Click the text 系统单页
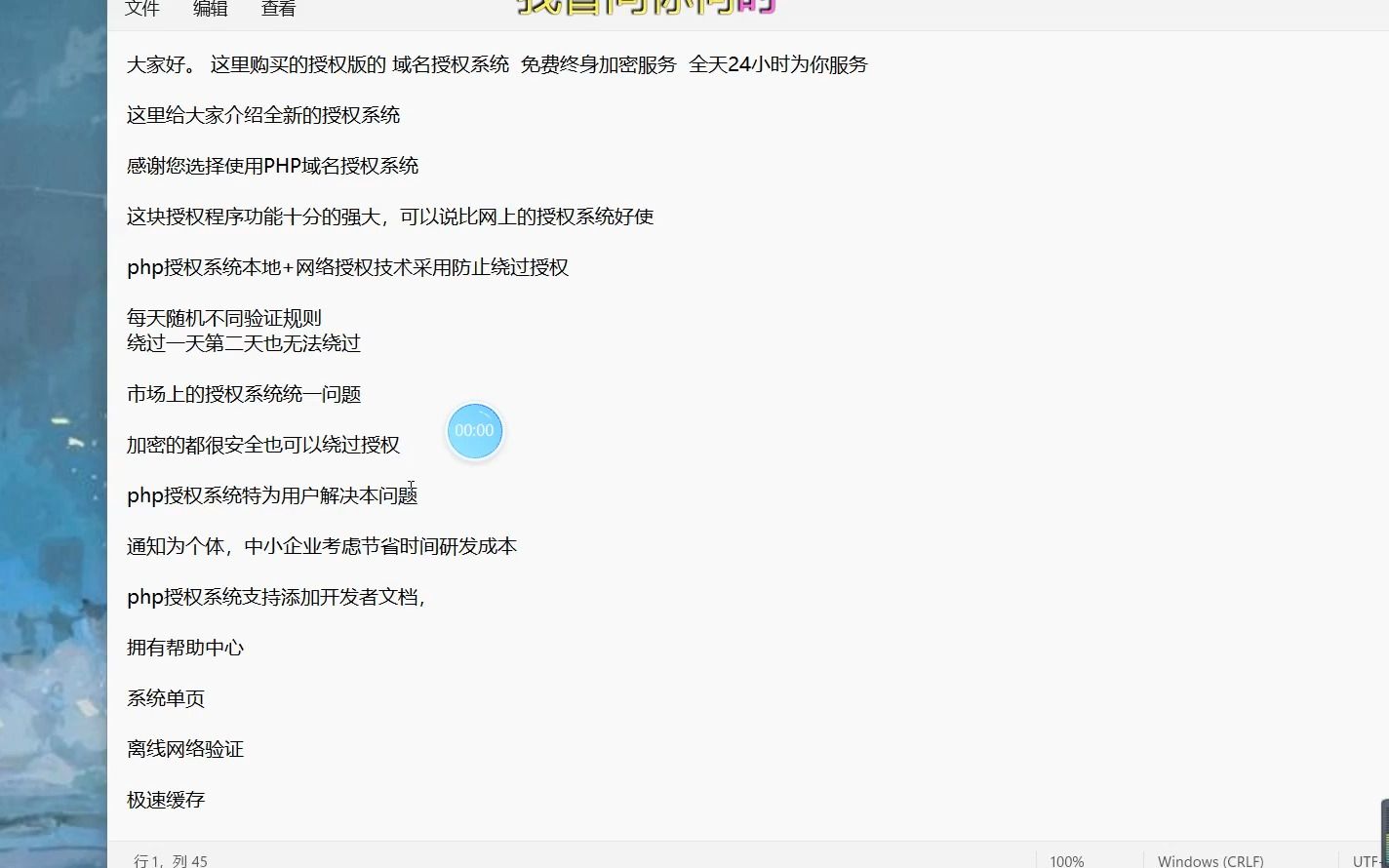The height and width of the screenshot is (868, 1389). (x=164, y=698)
